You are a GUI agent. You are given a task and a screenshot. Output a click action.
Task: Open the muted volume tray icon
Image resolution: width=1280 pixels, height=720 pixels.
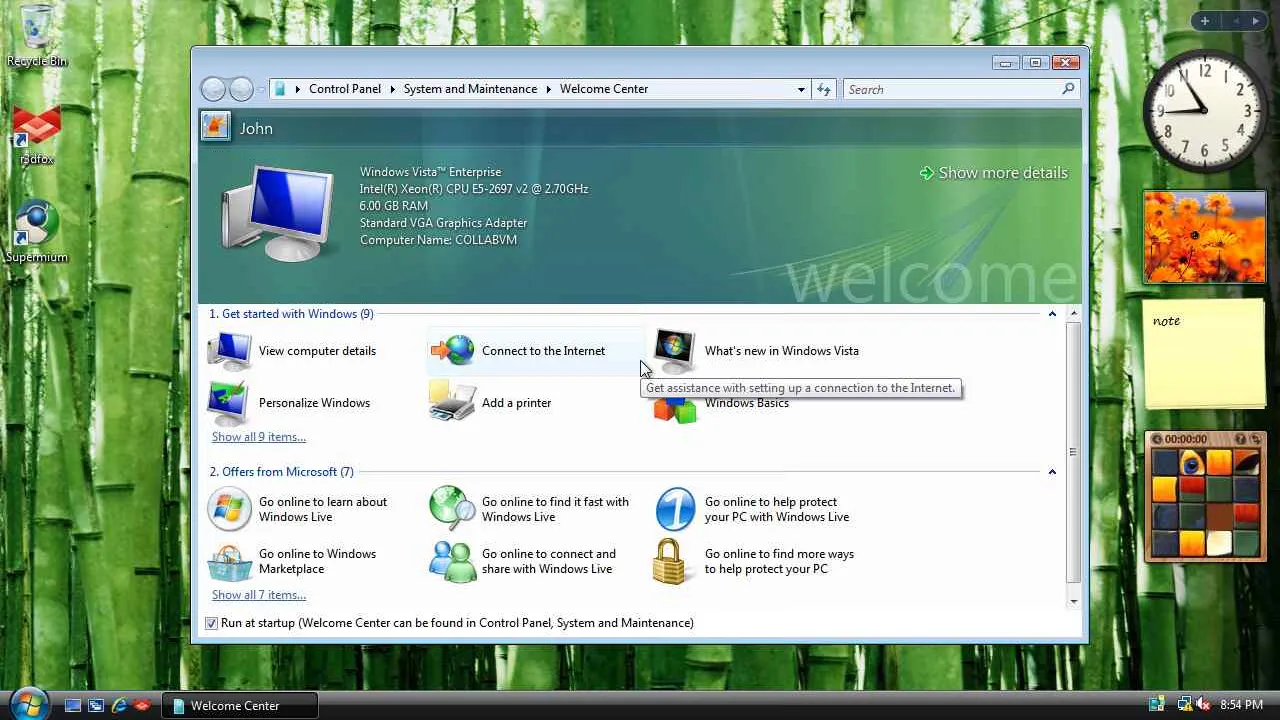click(1203, 705)
